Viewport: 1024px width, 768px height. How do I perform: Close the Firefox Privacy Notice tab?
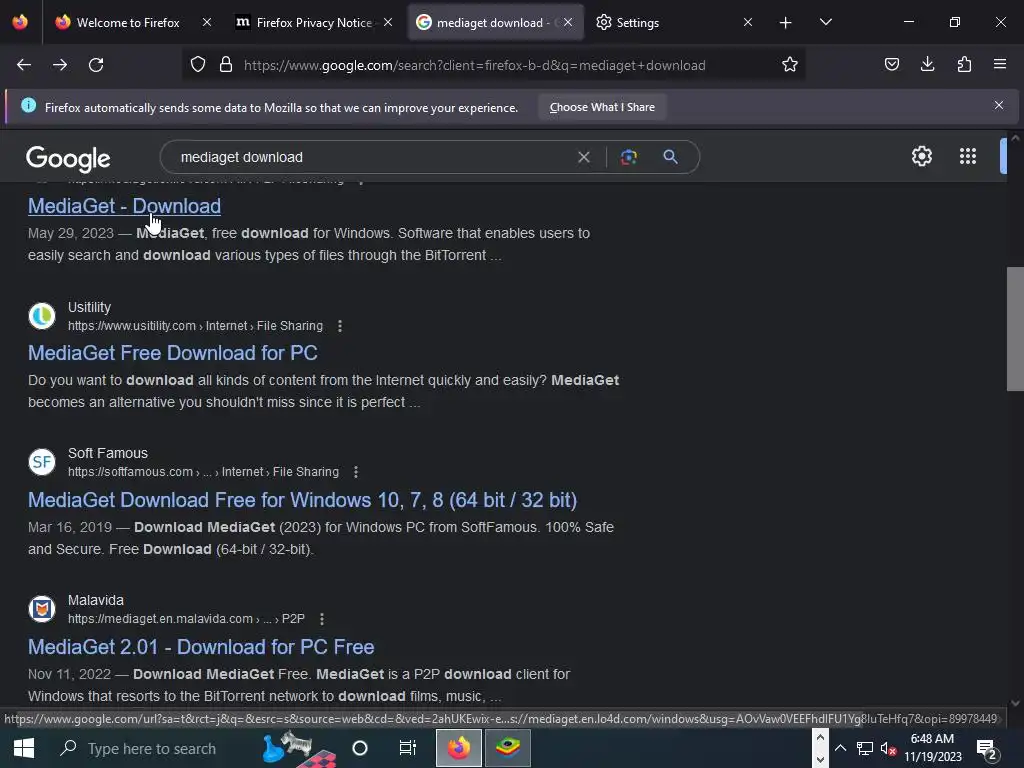[388, 22]
